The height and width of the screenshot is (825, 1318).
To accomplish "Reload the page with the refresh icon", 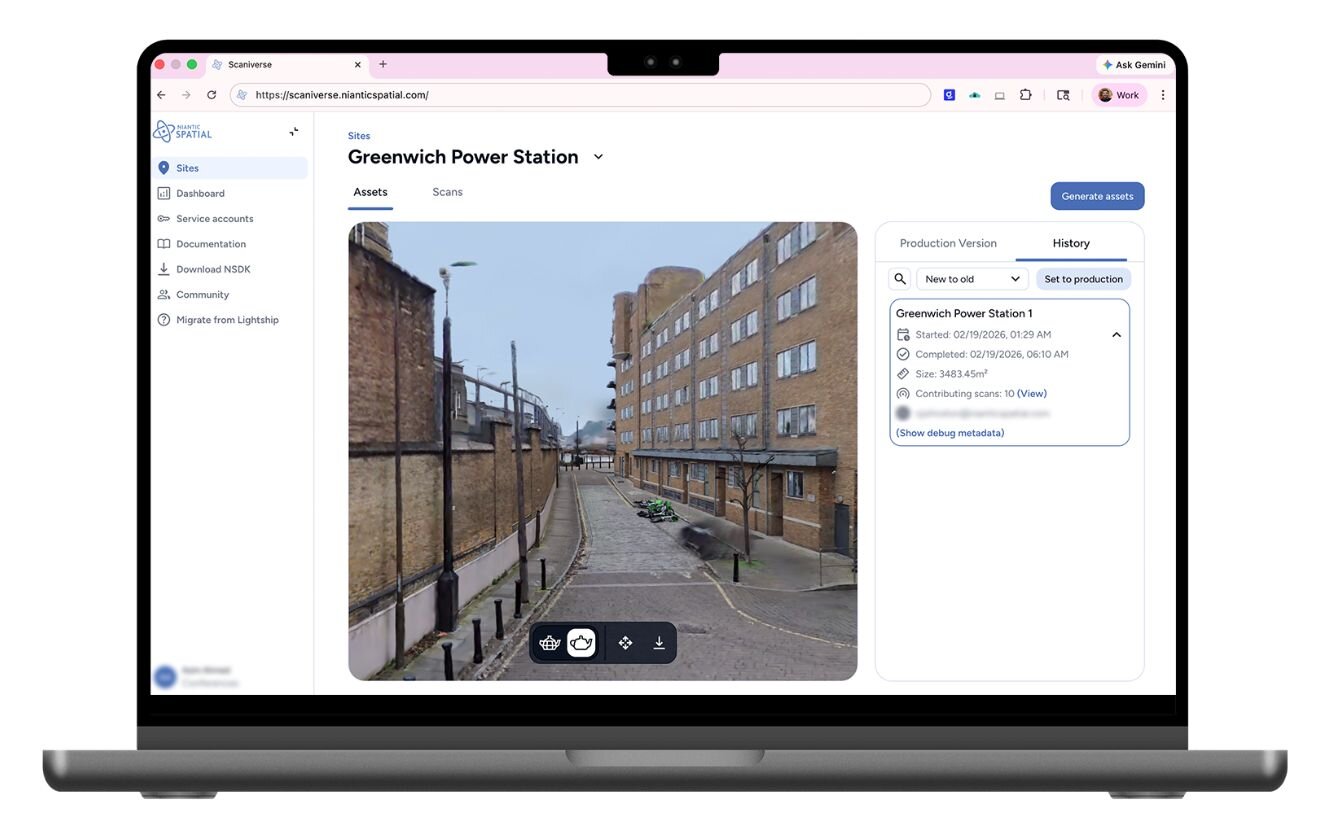I will coord(211,95).
